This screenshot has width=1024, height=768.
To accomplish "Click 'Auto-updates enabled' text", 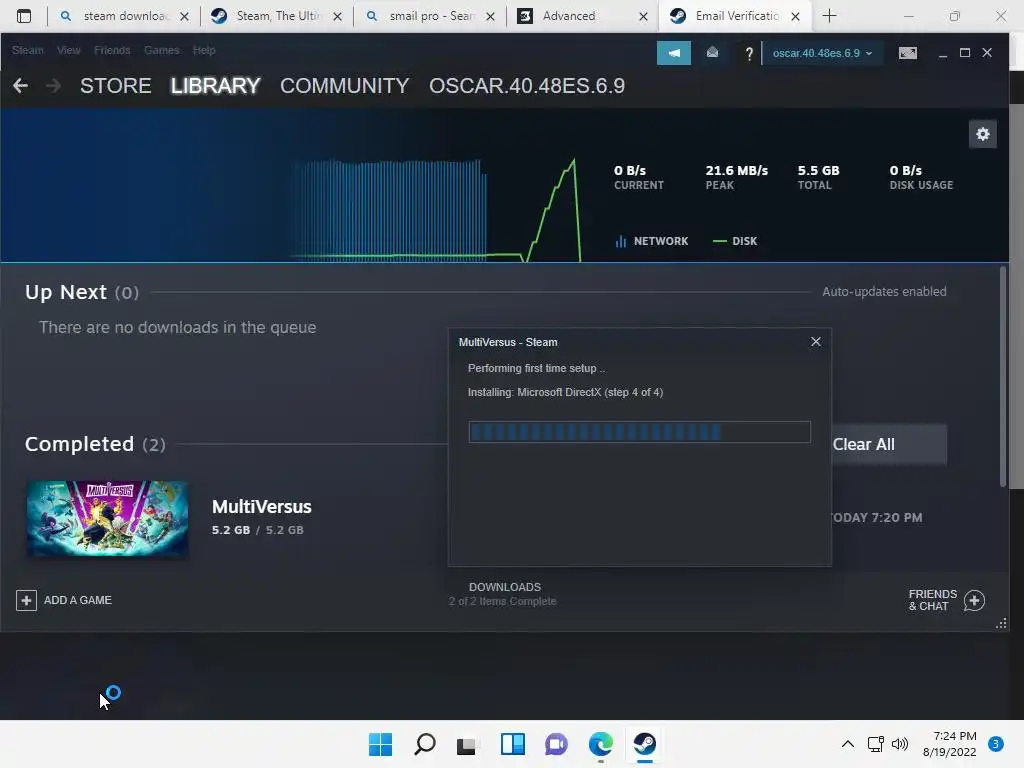I will (x=884, y=292).
